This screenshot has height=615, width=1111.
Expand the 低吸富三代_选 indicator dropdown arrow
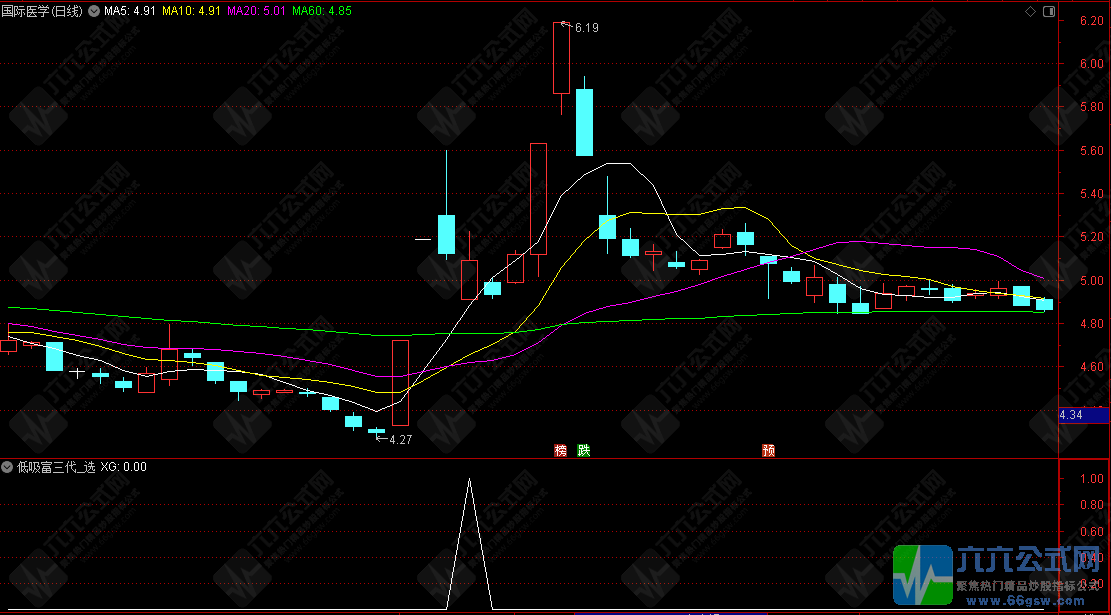(7, 466)
